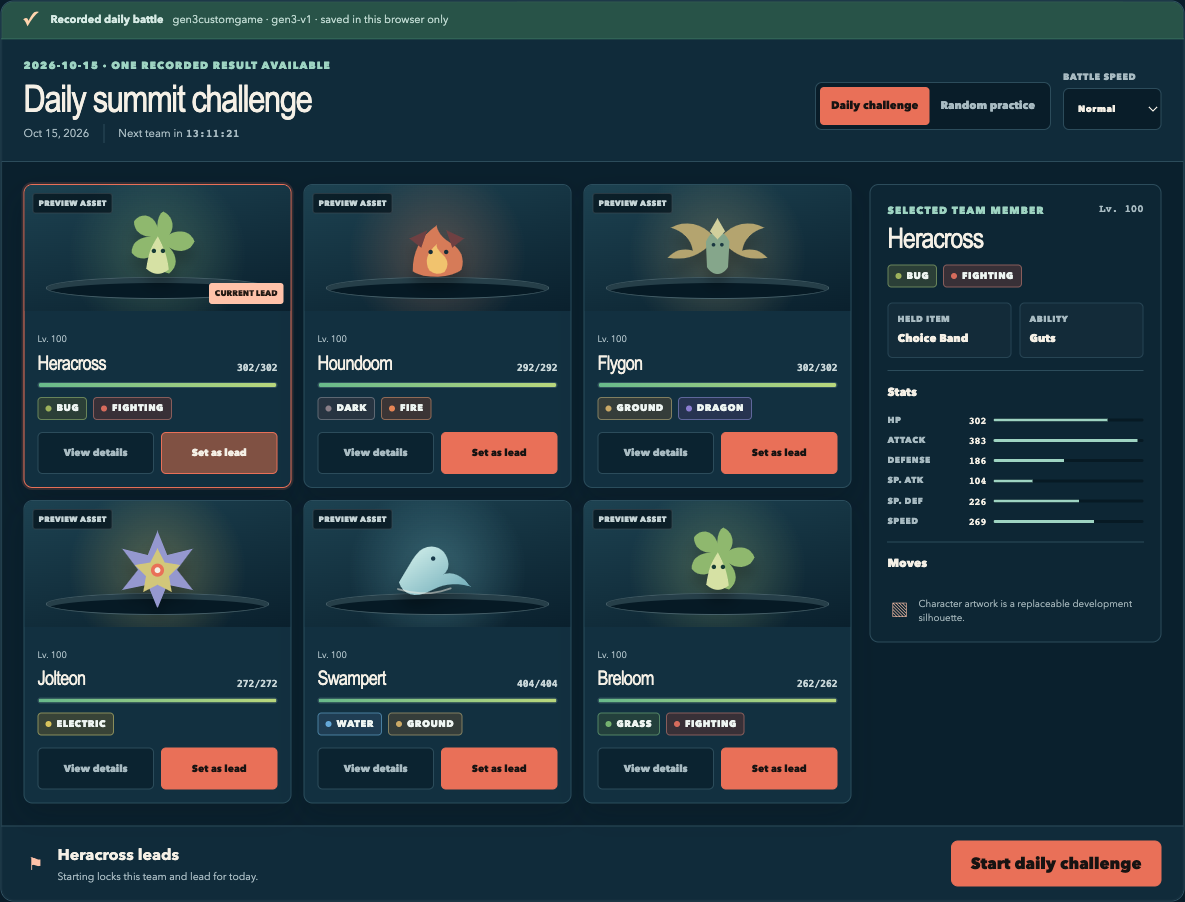Click Swampert's 404/404 HP value
1185x902 pixels.
pyautogui.click(x=537, y=684)
